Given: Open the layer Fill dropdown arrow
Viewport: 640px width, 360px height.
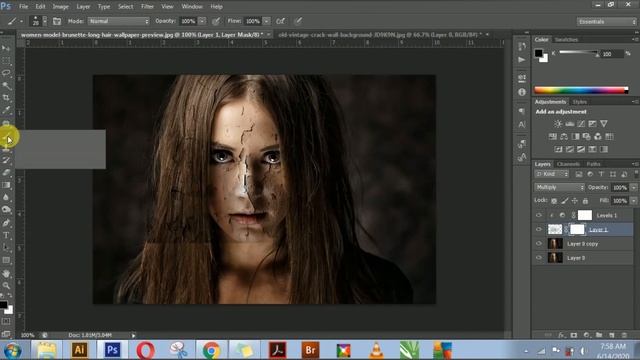Looking at the screenshot, I should (x=633, y=201).
